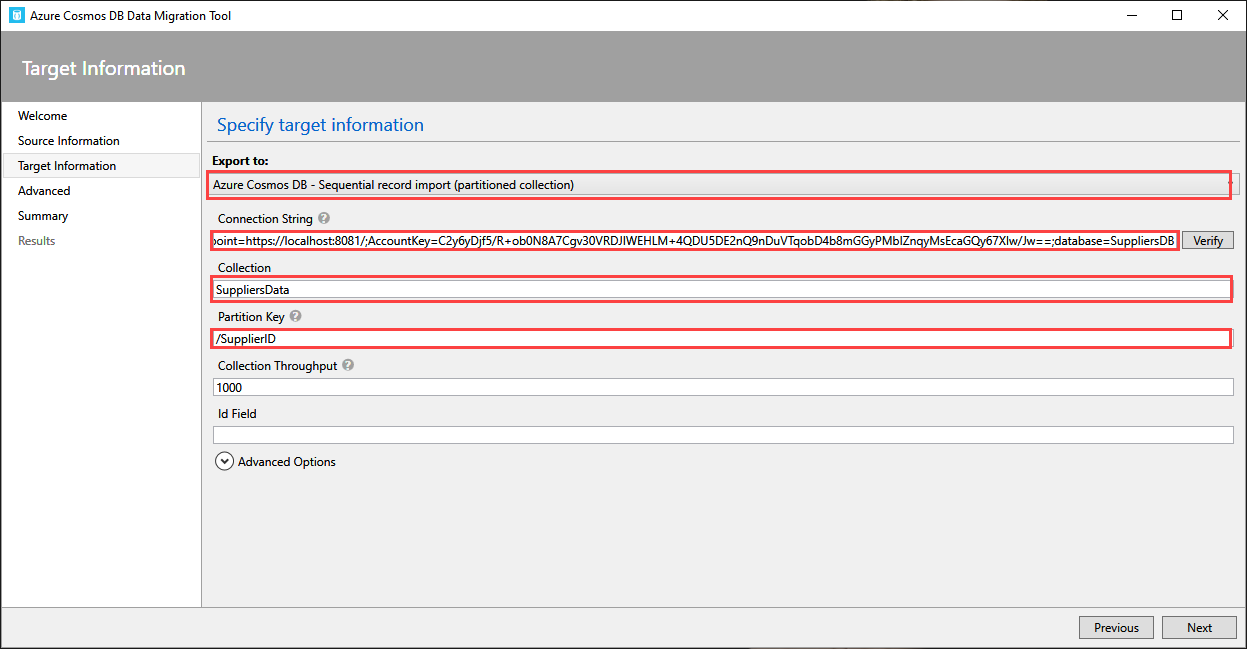This screenshot has height=649, width=1247.
Task: Minimize the Data Migration Tool window
Action: click(1132, 15)
